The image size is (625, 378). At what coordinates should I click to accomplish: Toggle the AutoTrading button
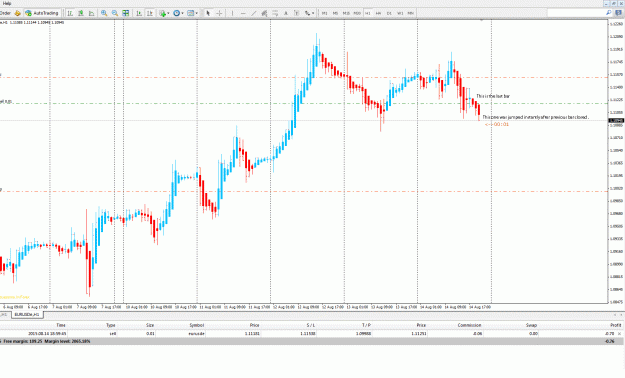[42, 13]
